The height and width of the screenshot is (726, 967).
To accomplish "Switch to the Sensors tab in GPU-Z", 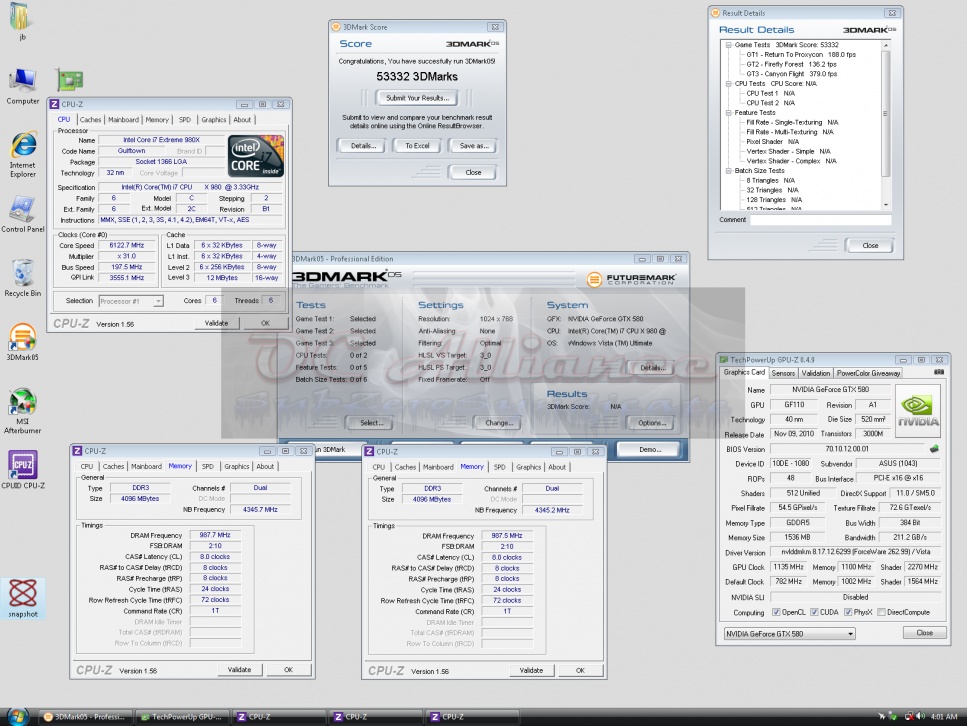I will (x=783, y=373).
